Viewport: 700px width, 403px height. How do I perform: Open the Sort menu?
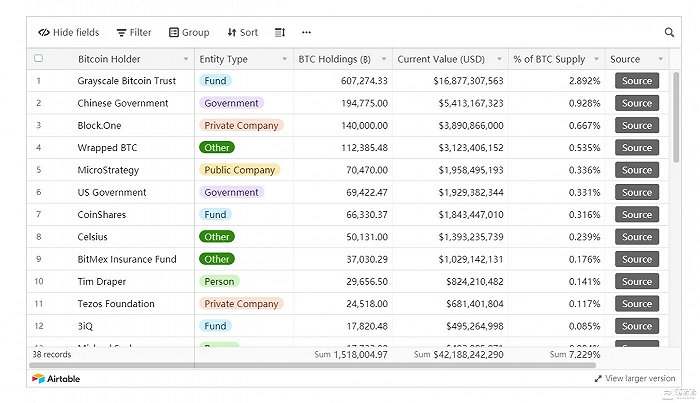[242, 32]
